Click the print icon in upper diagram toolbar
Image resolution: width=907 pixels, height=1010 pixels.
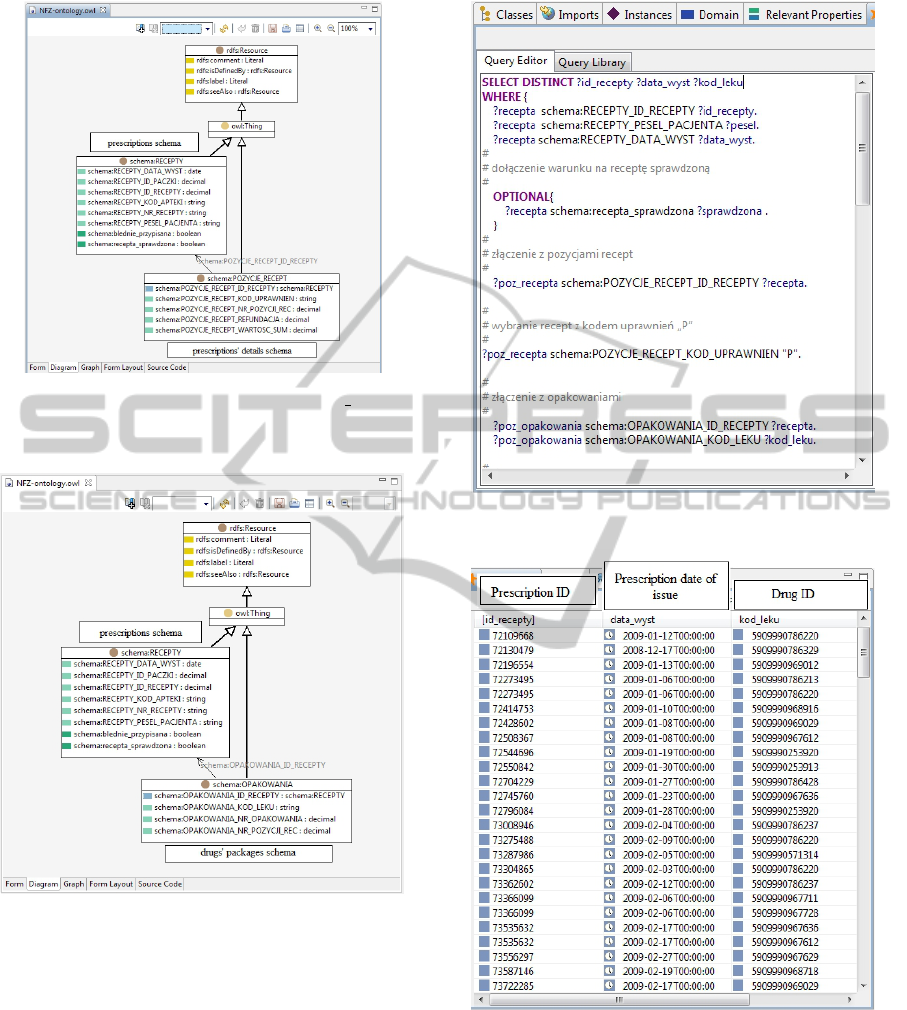point(285,29)
